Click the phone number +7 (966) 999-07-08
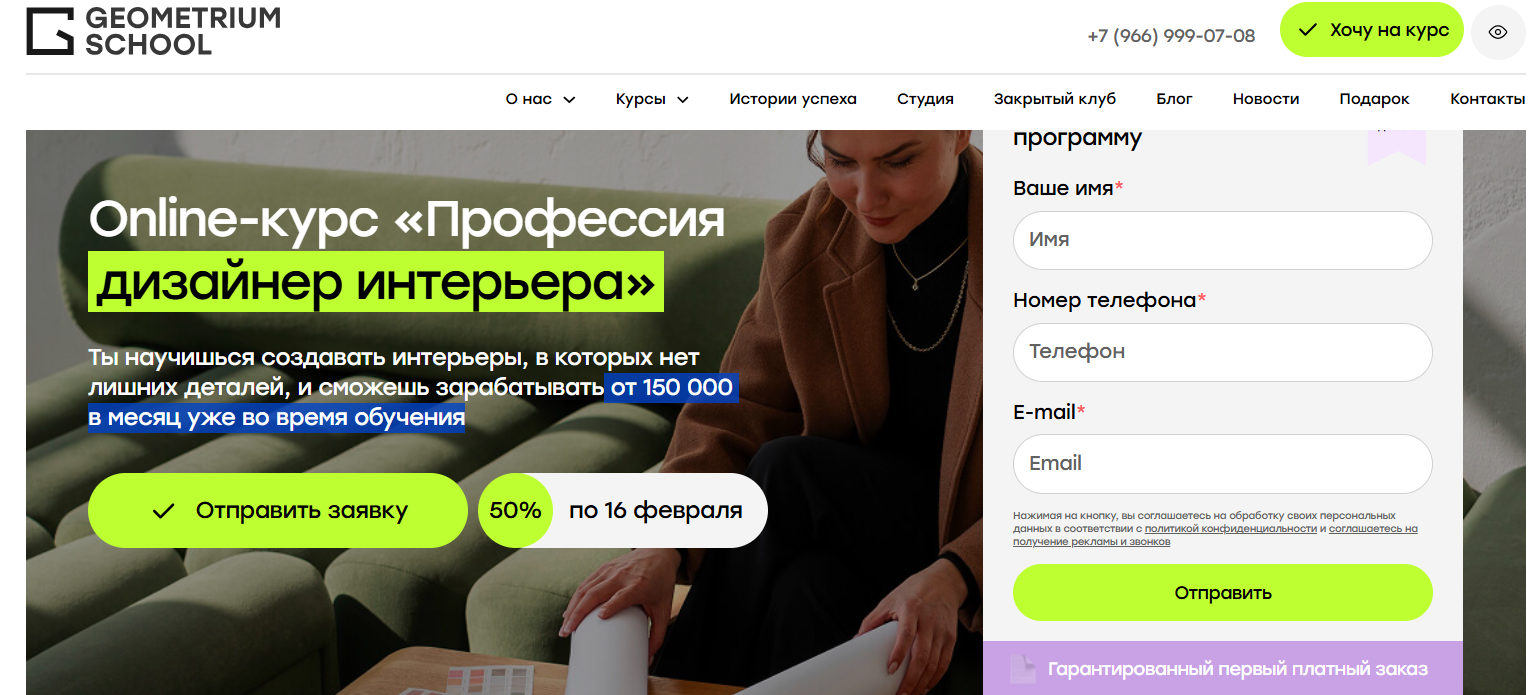Viewport: 1536px width, 695px height. click(x=1171, y=36)
